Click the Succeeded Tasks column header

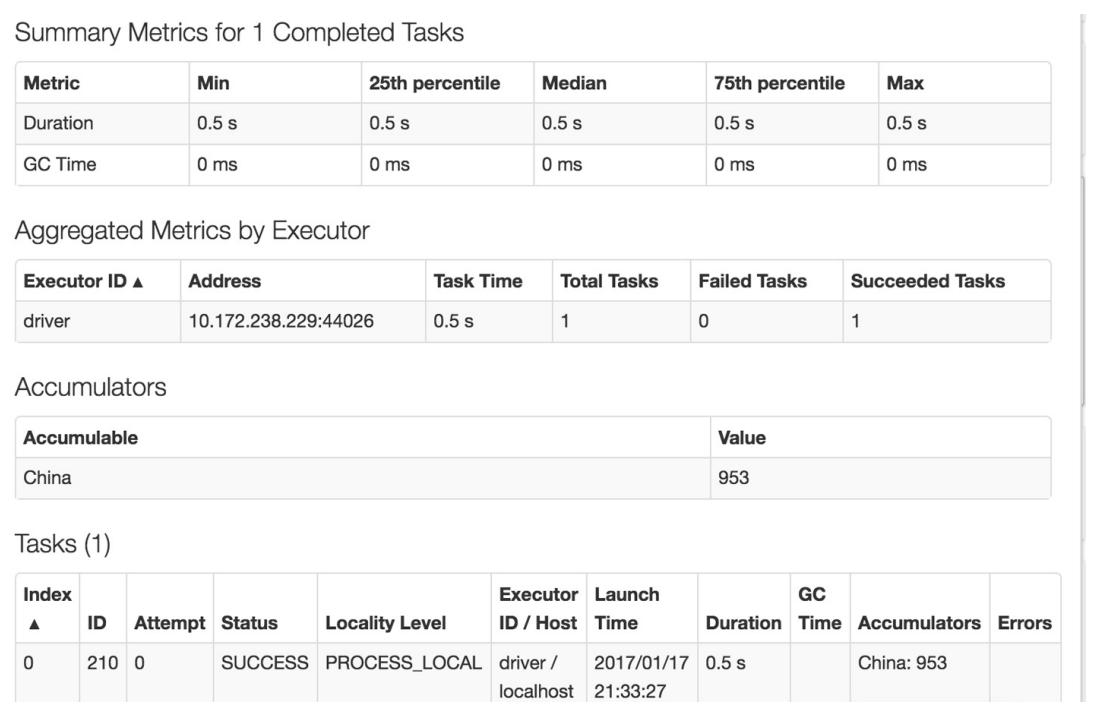(x=927, y=282)
